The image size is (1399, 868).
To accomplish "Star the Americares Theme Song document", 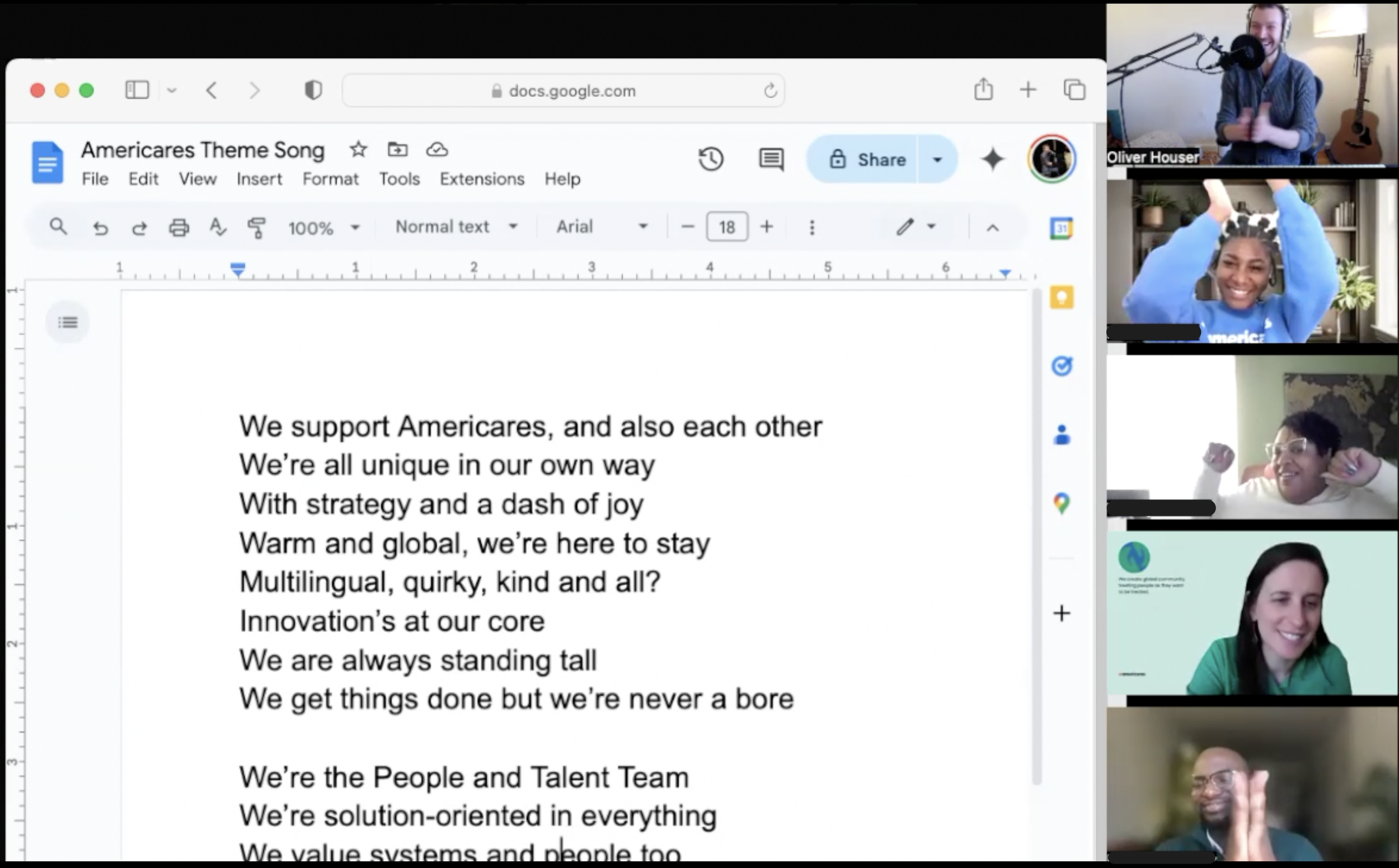I will pos(358,150).
